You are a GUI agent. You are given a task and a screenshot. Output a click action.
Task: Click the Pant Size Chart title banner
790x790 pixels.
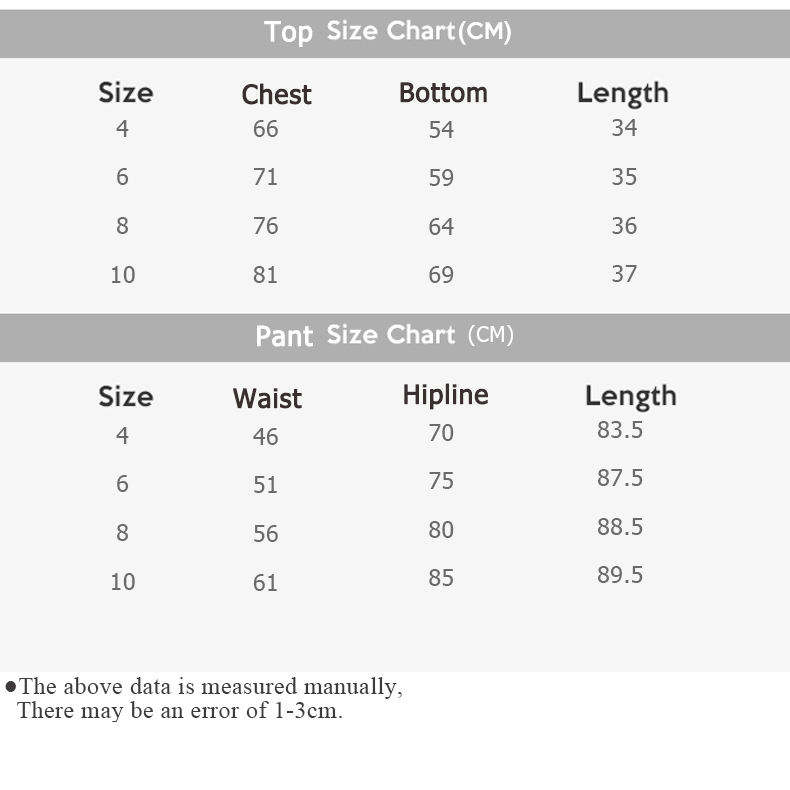coord(385,336)
